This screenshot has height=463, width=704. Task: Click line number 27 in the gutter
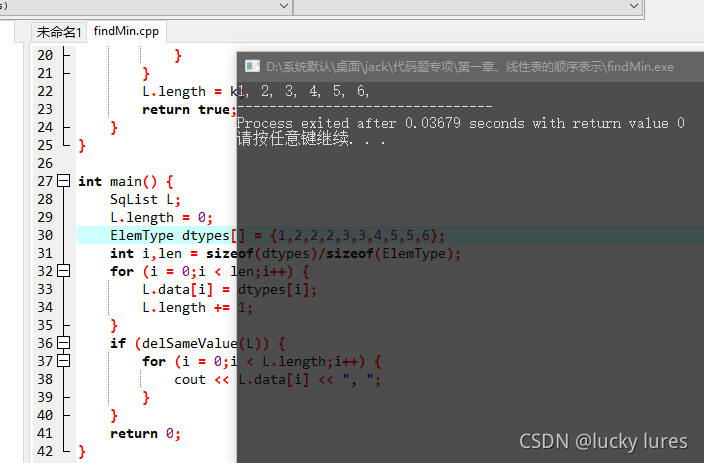[x=45, y=181]
